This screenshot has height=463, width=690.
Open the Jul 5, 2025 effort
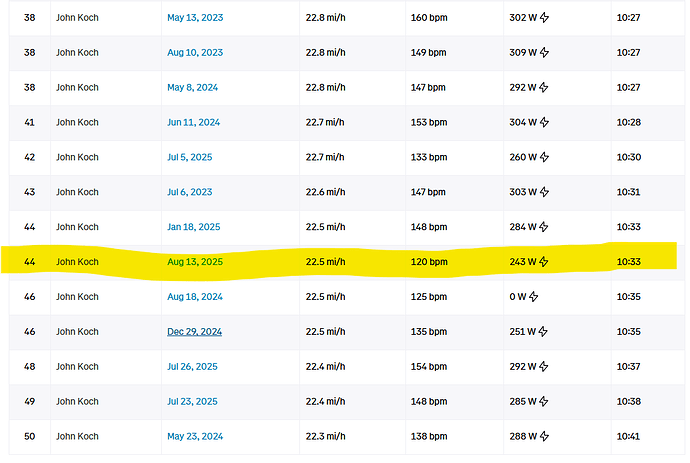[190, 157]
